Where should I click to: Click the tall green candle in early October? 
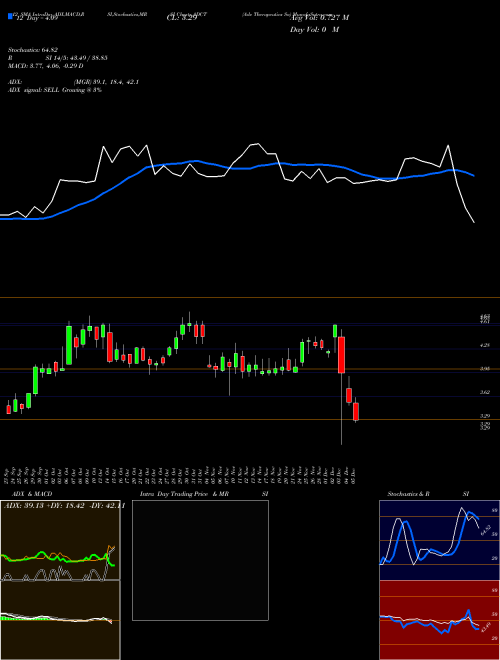[x=69, y=345]
